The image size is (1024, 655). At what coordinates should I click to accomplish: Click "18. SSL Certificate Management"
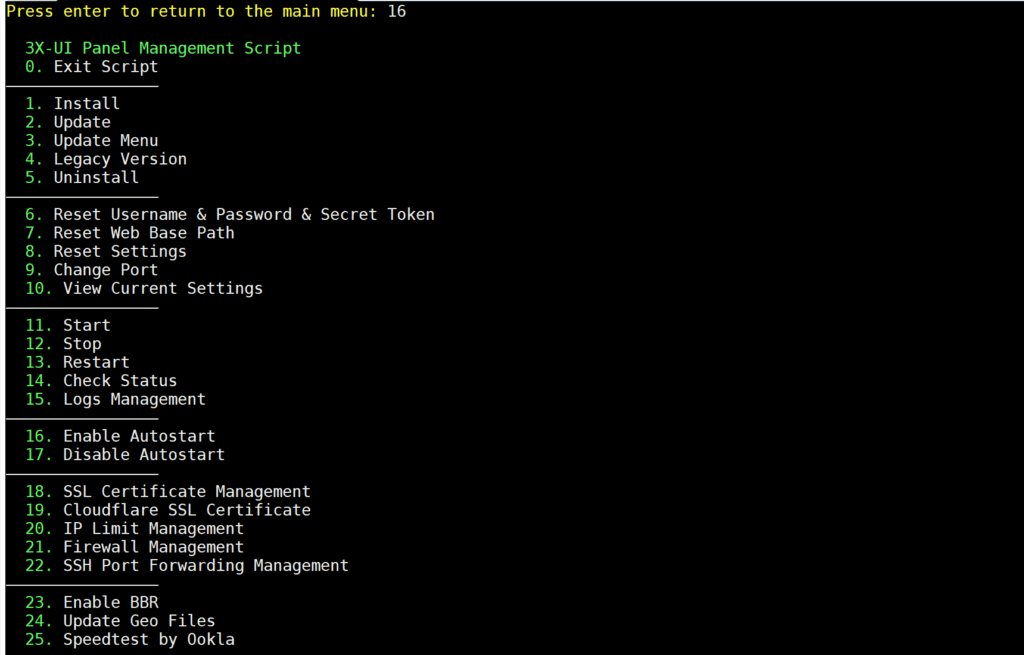click(168, 492)
